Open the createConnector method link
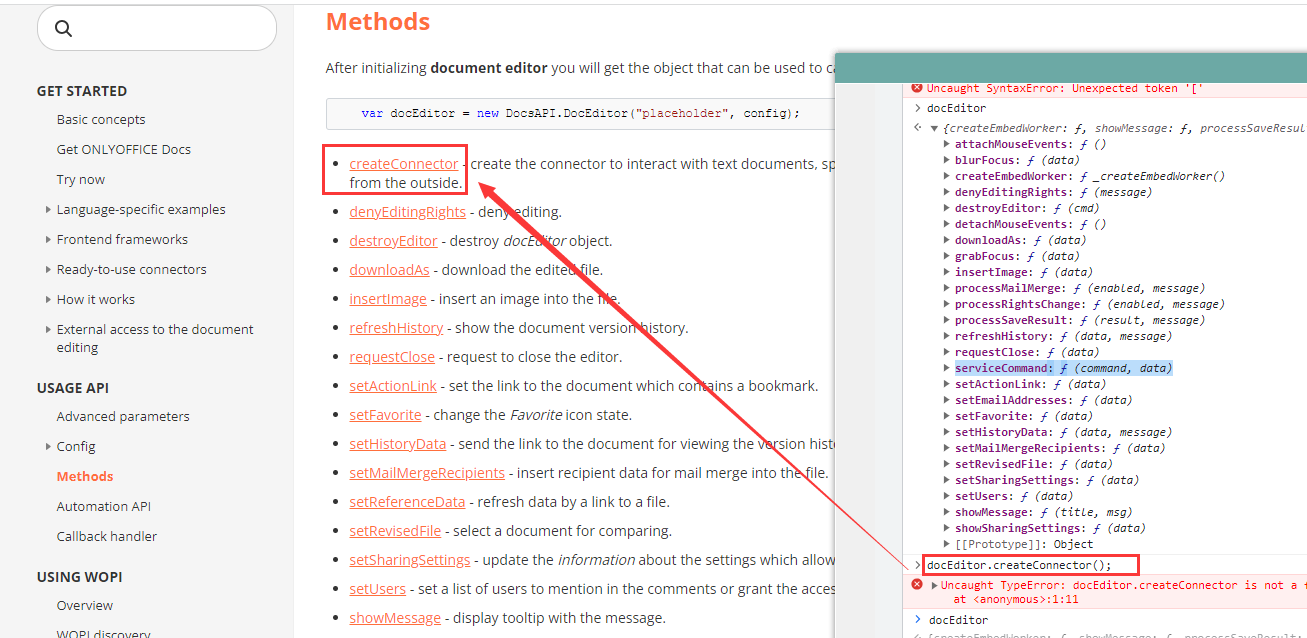 pyautogui.click(x=404, y=163)
